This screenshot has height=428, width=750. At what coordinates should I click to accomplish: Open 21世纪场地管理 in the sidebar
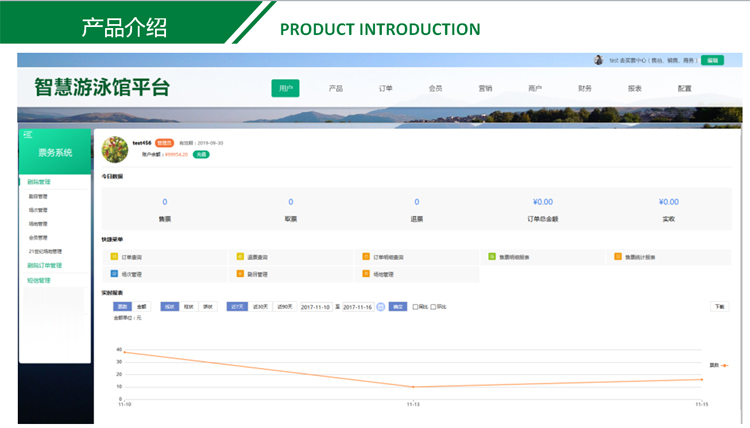(x=45, y=252)
